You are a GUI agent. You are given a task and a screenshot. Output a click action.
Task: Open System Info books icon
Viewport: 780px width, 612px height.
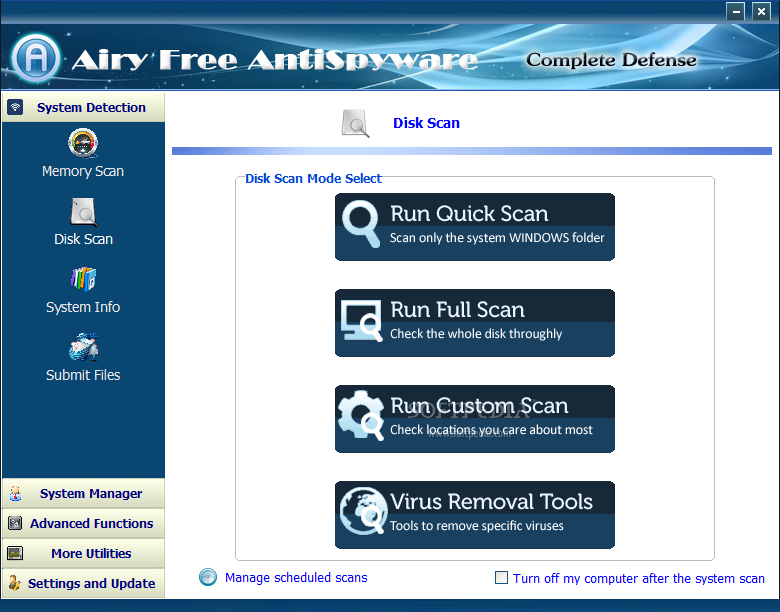(x=83, y=279)
